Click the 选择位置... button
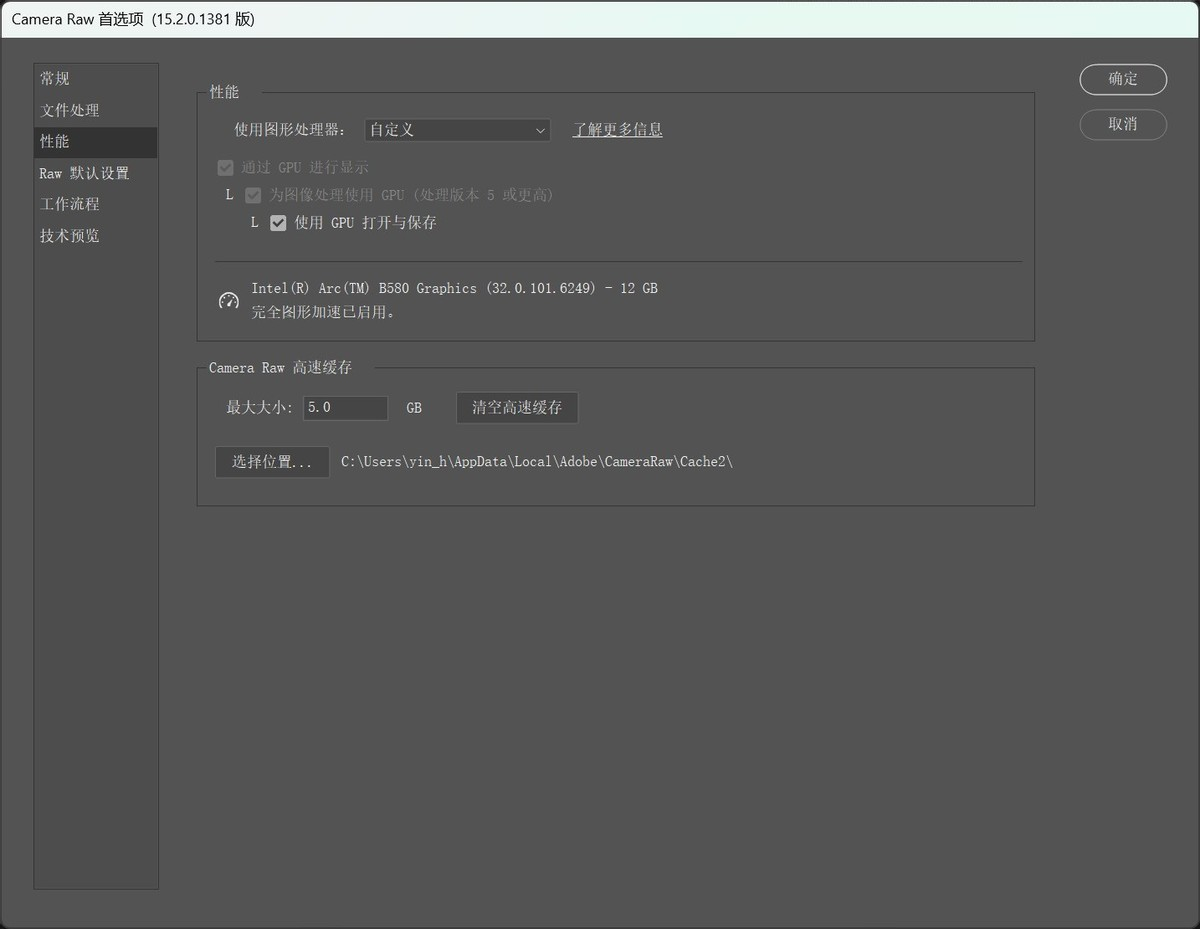1200x929 pixels. (272, 462)
